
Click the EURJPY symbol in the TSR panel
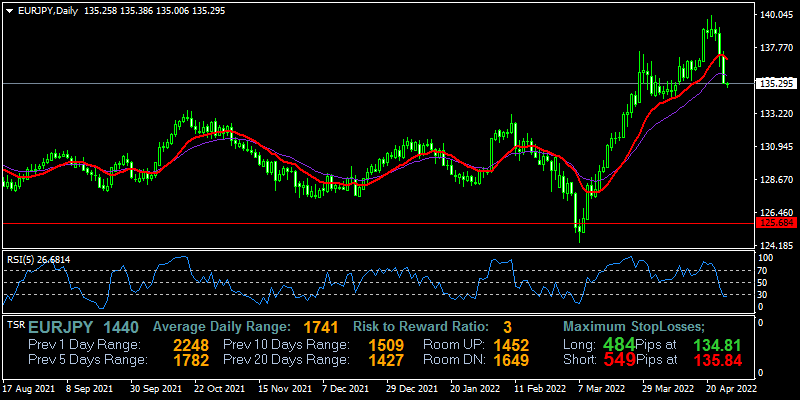(x=61, y=327)
